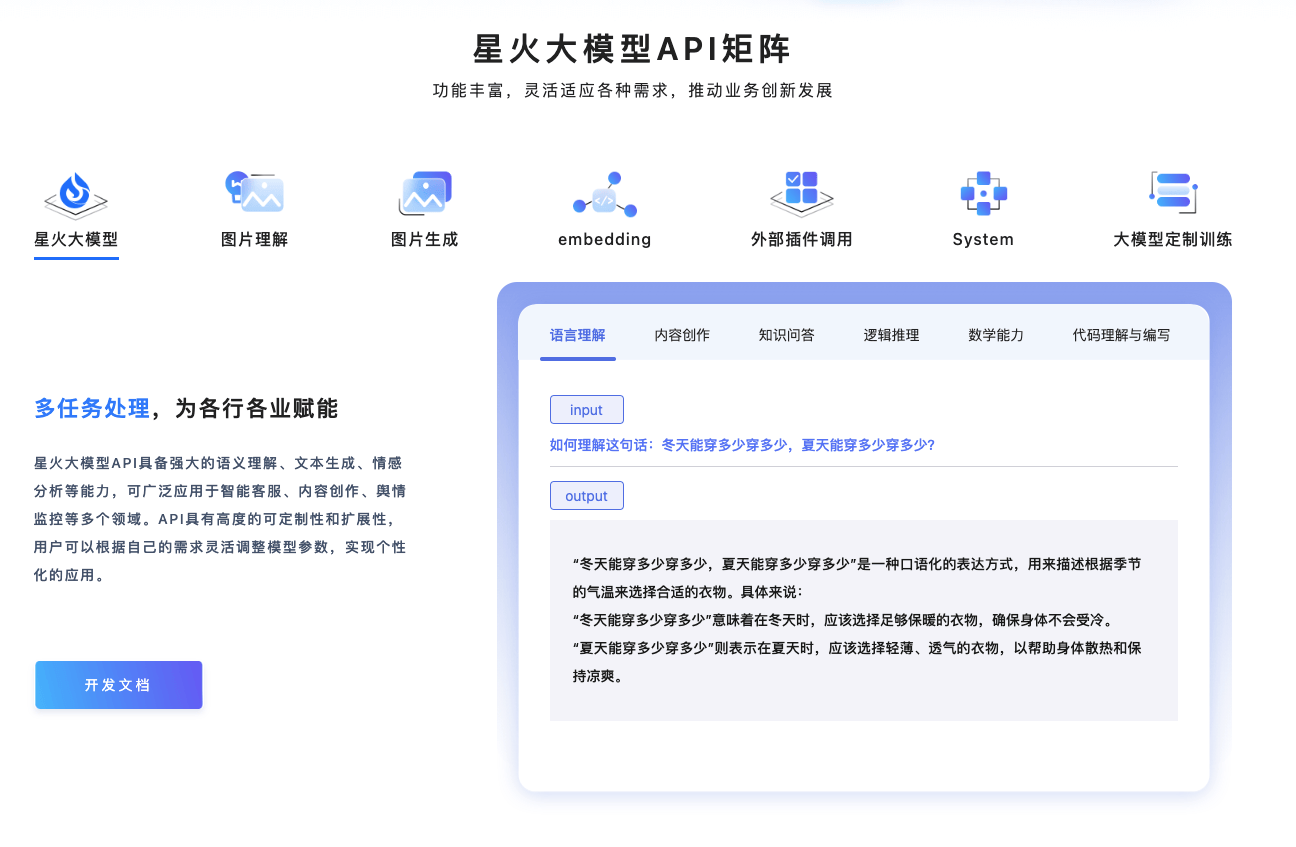Click the 星火大模型 flame icon

pyautogui.click(x=76, y=194)
